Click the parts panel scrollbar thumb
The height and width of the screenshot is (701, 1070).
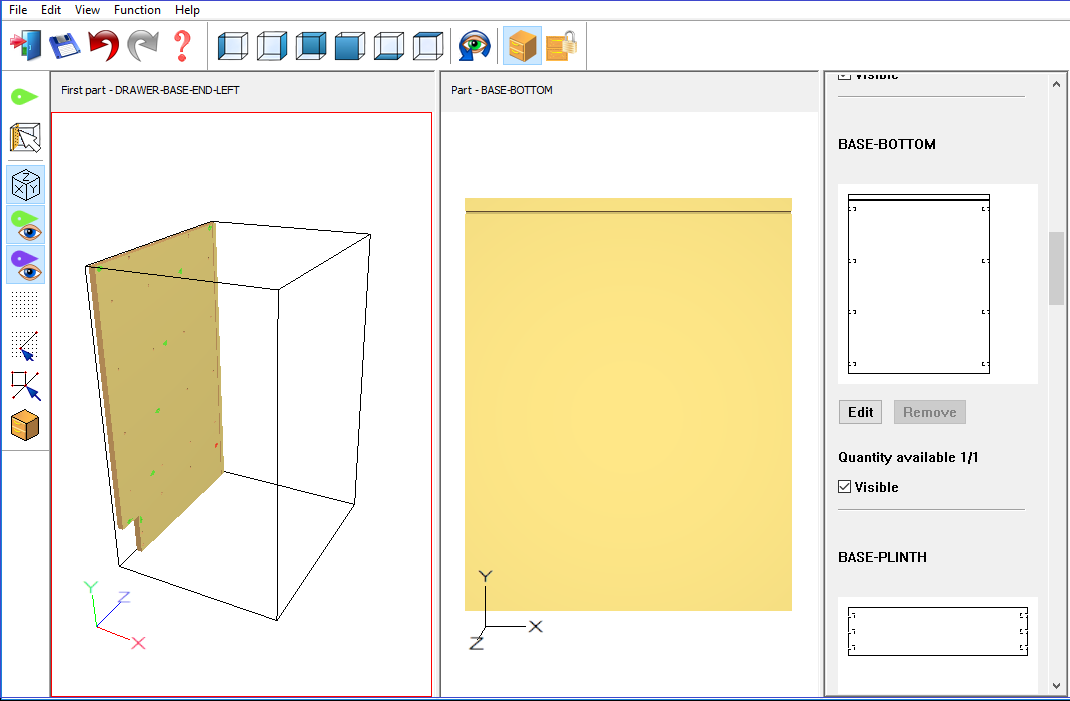(x=1056, y=268)
